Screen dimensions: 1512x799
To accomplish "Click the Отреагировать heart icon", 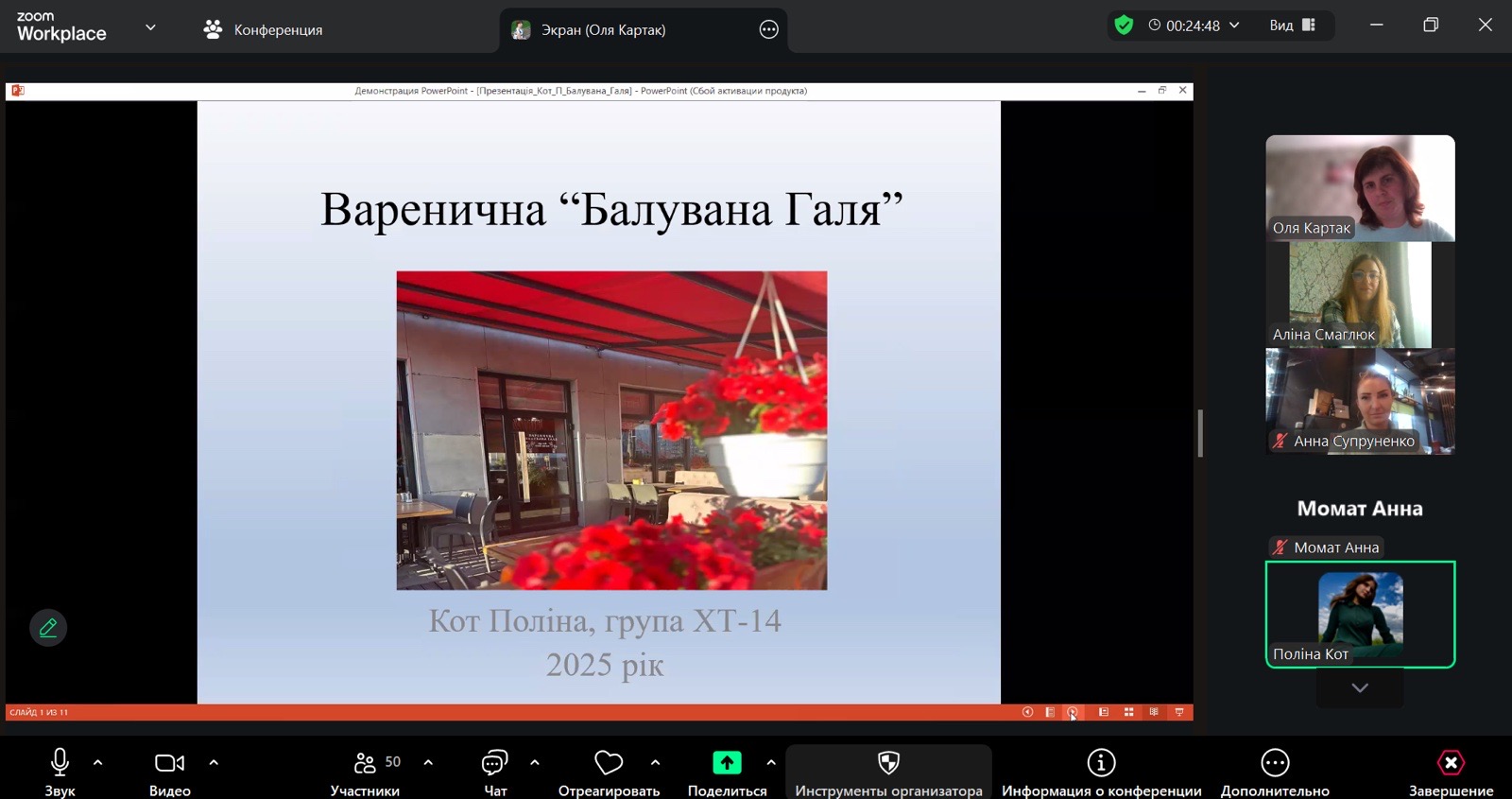I will (609, 762).
